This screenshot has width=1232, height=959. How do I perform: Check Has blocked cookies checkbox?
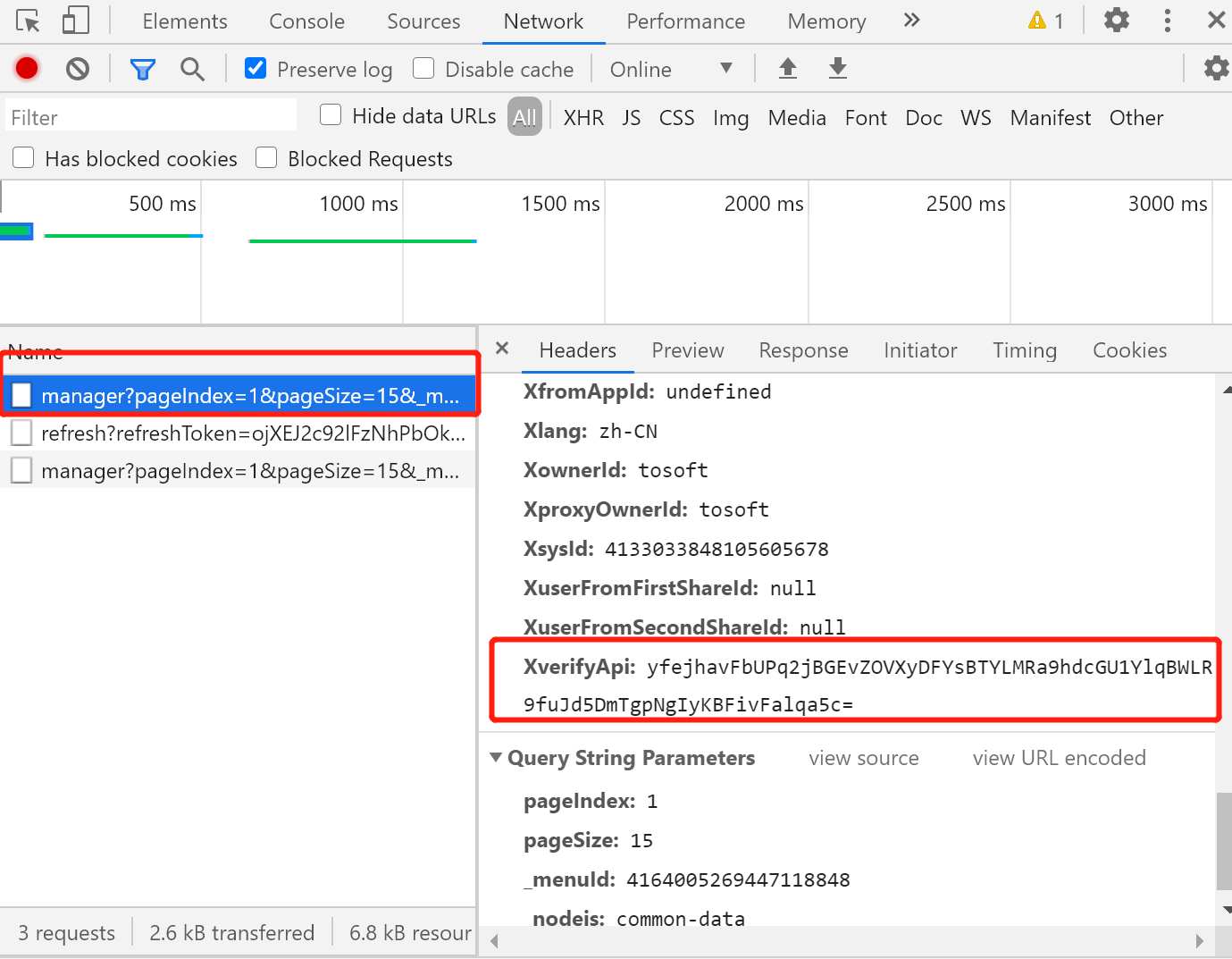click(x=23, y=157)
